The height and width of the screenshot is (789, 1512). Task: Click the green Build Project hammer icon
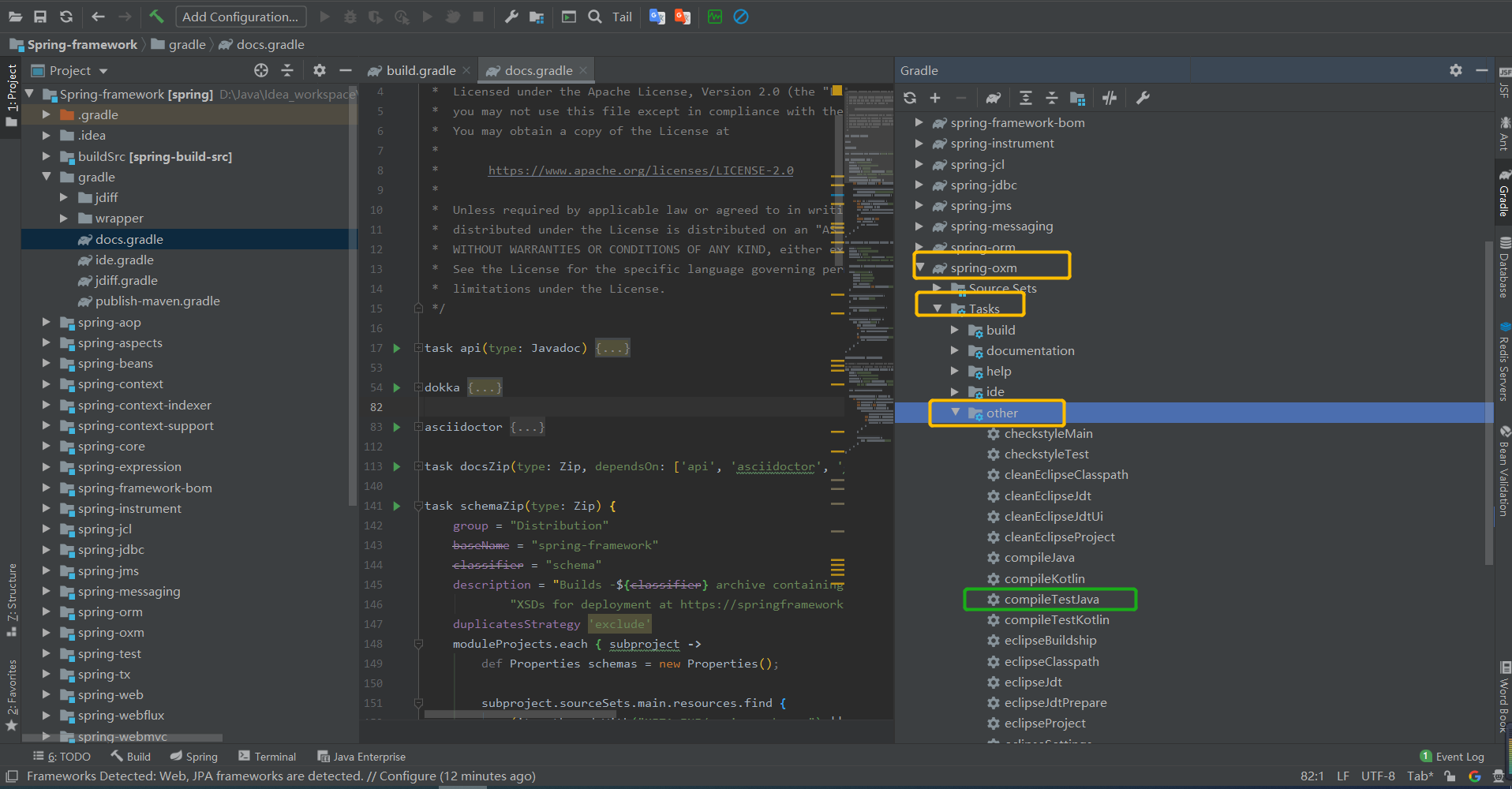(x=156, y=17)
